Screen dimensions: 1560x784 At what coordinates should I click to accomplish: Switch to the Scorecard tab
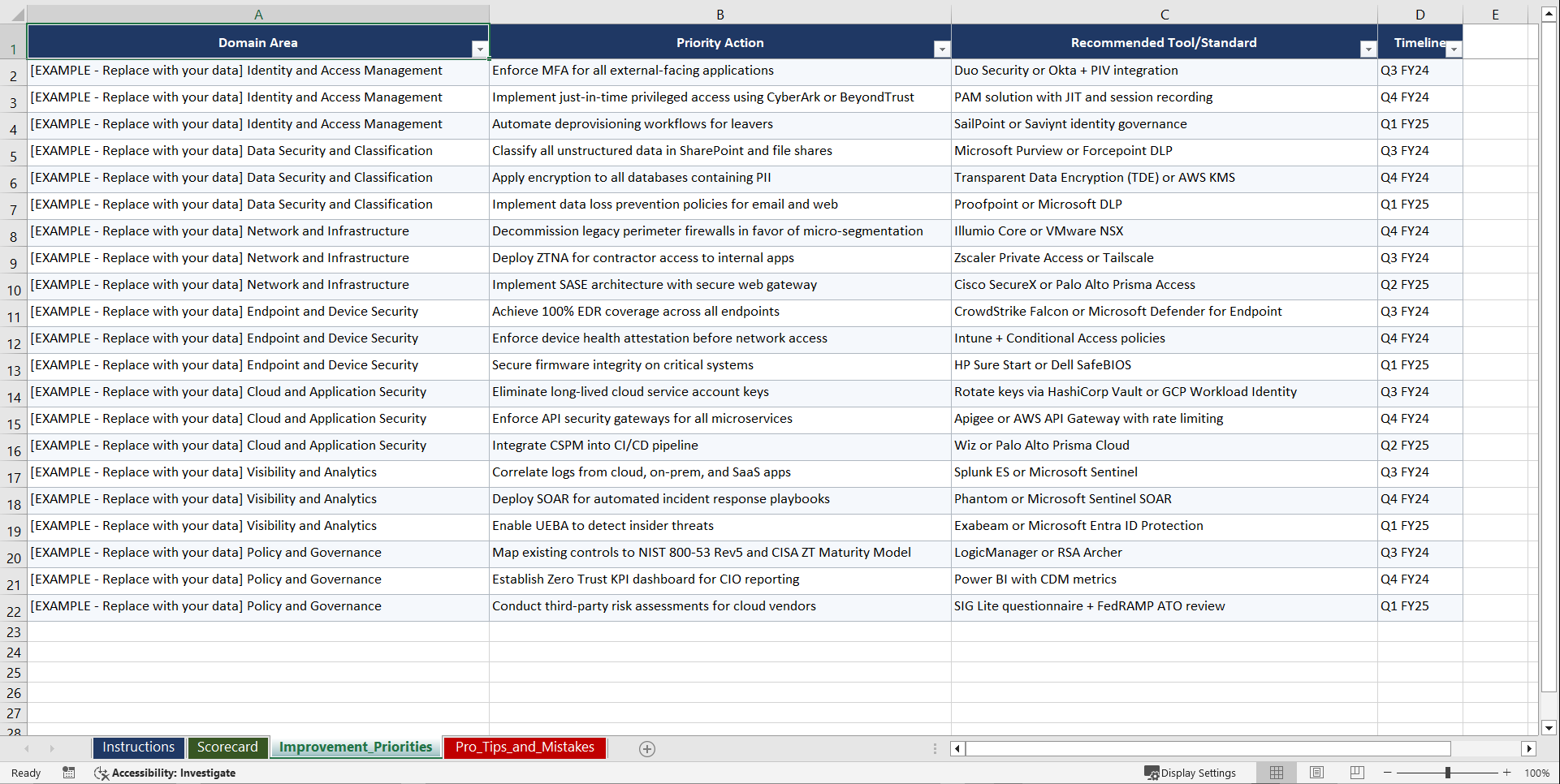[x=227, y=747]
